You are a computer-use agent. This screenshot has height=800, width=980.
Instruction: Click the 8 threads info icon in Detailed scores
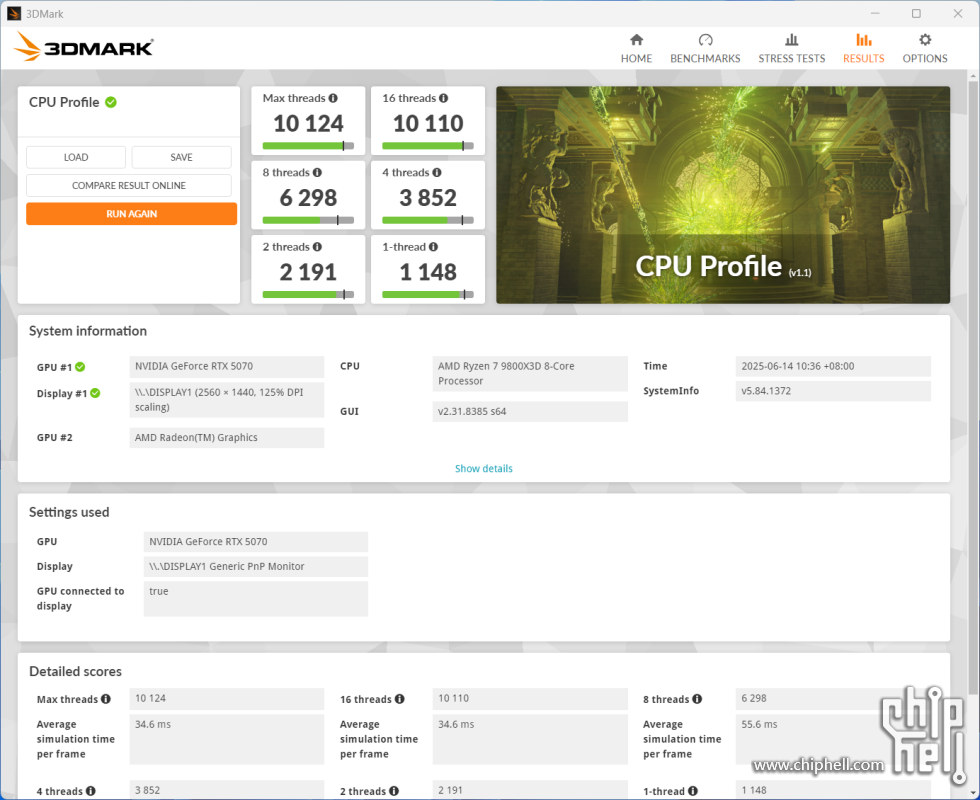697,699
